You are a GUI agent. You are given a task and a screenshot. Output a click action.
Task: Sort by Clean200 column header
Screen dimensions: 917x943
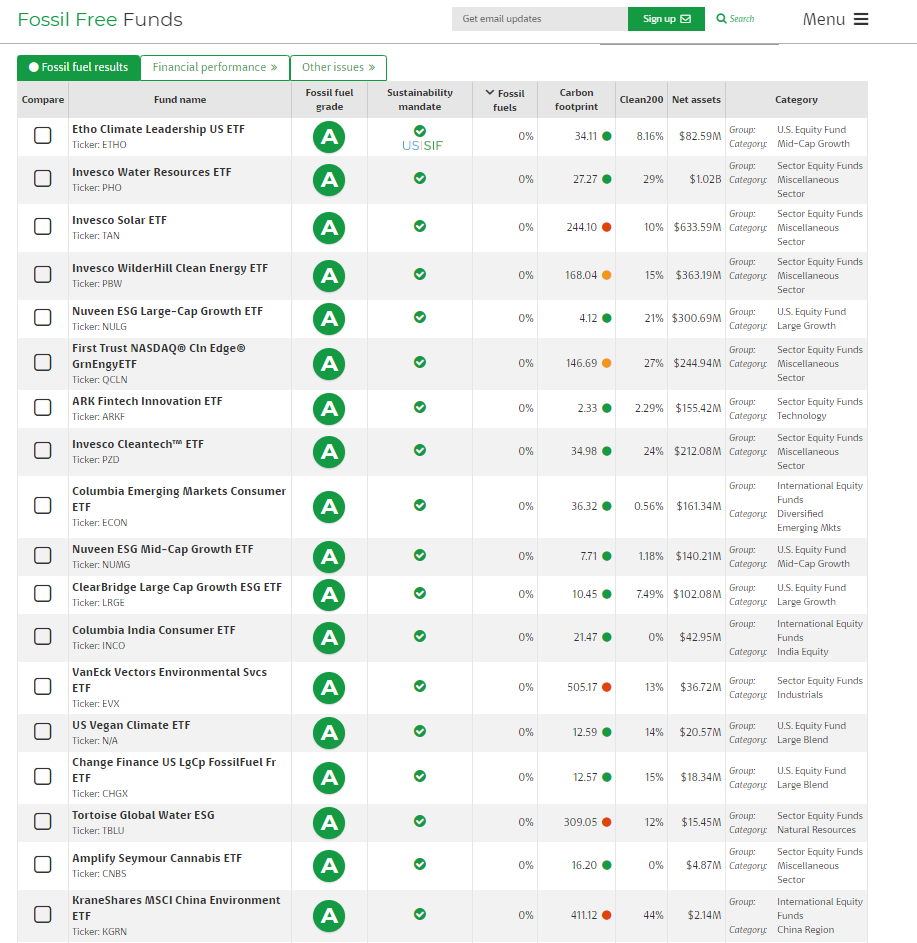641,100
